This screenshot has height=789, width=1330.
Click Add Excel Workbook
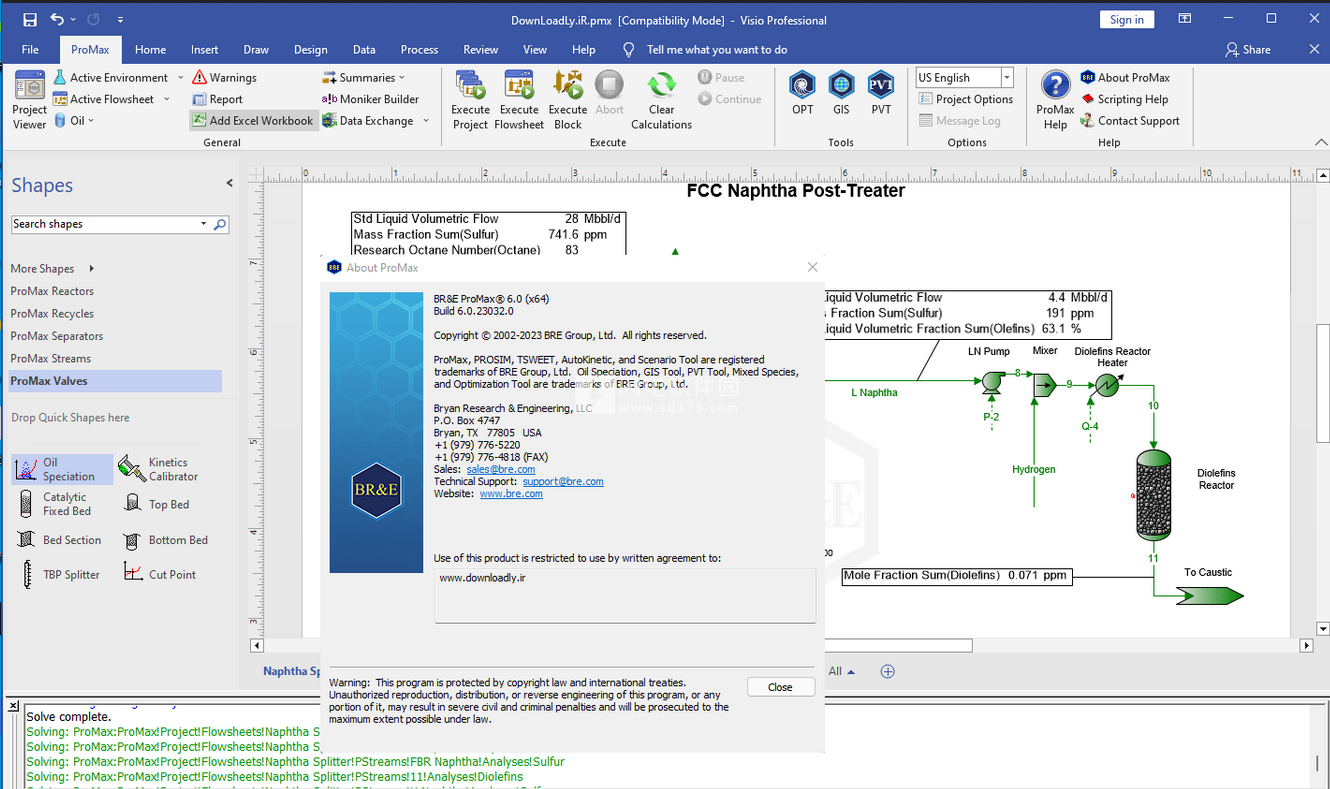[x=252, y=120]
